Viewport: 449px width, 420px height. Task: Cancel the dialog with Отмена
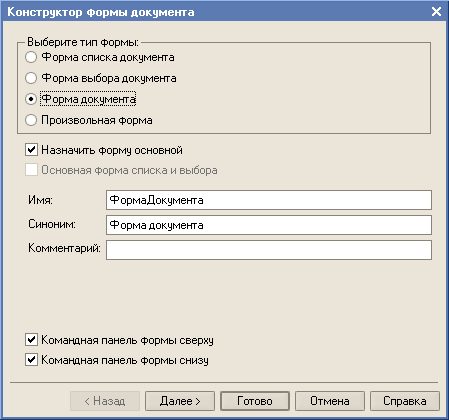(330, 401)
